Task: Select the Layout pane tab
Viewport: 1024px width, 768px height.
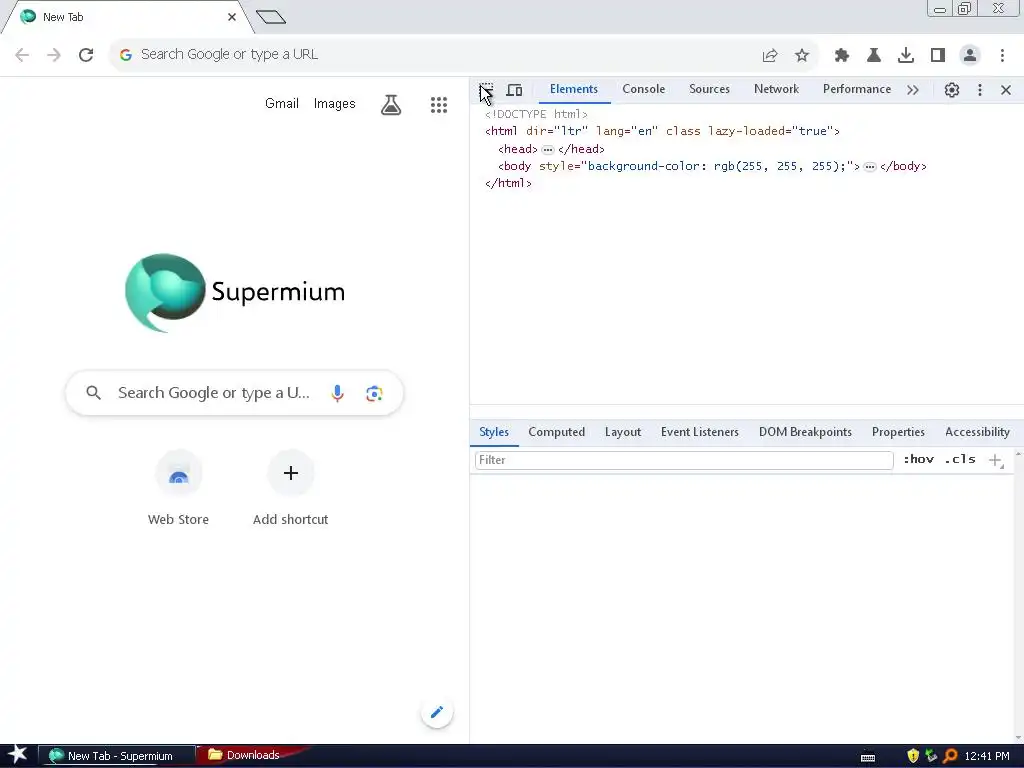Action: point(622,432)
